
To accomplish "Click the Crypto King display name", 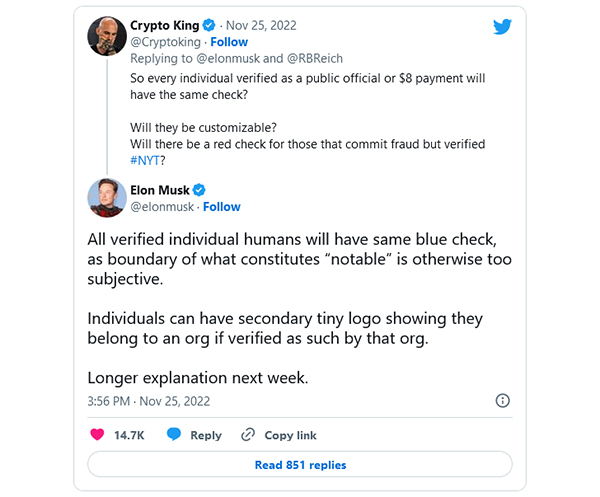I will [x=164, y=25].
